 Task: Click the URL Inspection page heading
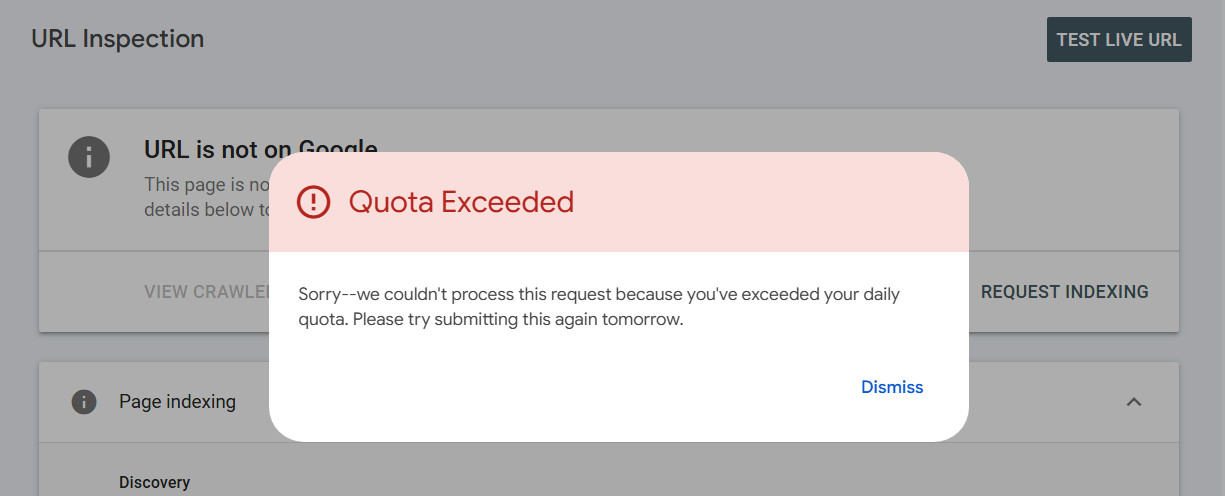[117, 39]
